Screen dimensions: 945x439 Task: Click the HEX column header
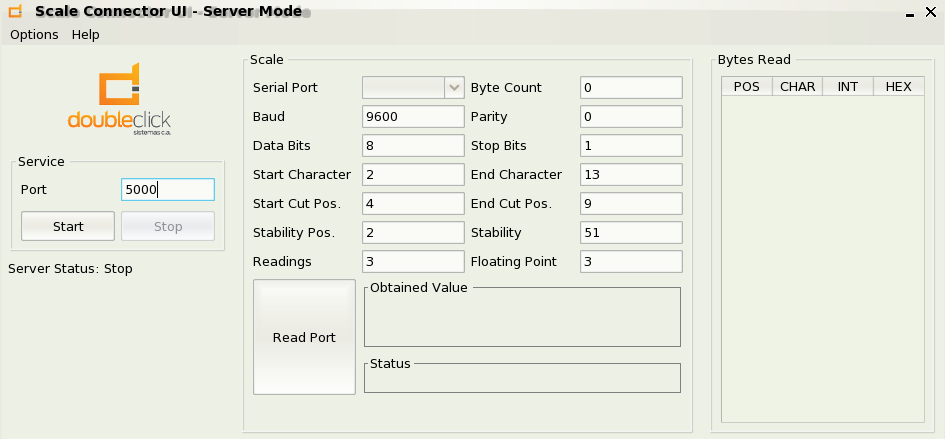tap(898, 87)
